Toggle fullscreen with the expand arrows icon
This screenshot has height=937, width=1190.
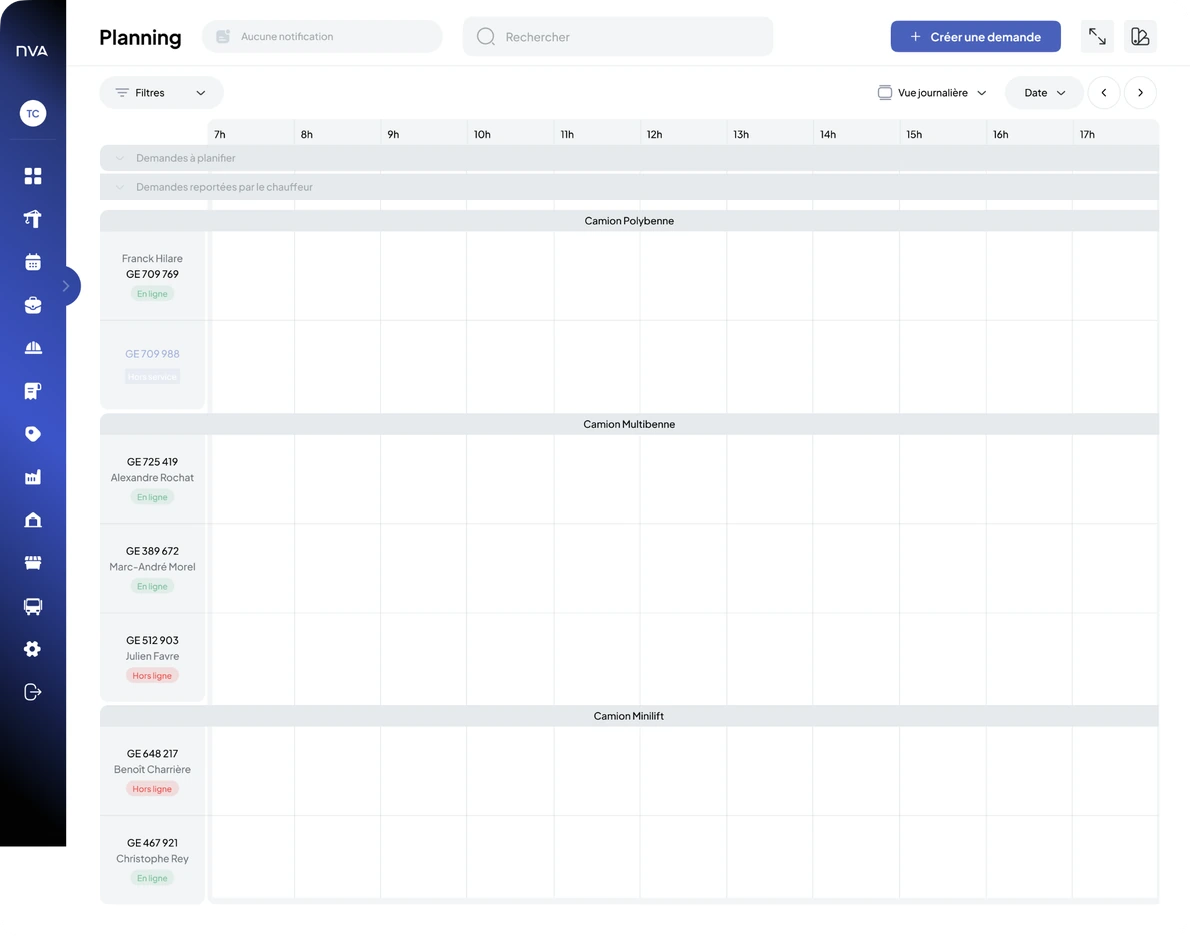1097,36
